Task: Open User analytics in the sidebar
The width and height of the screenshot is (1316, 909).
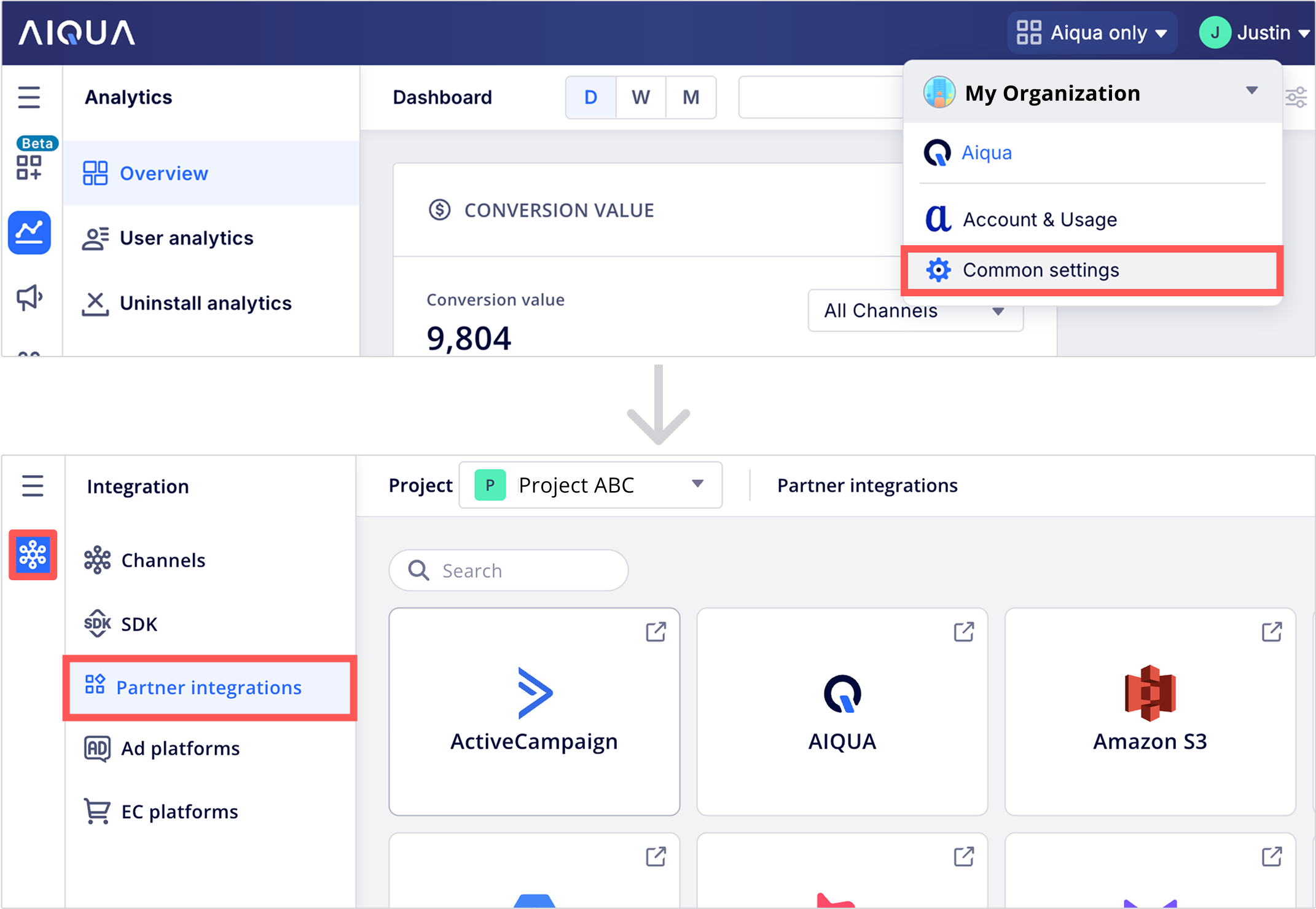Action: coord(211,238)
